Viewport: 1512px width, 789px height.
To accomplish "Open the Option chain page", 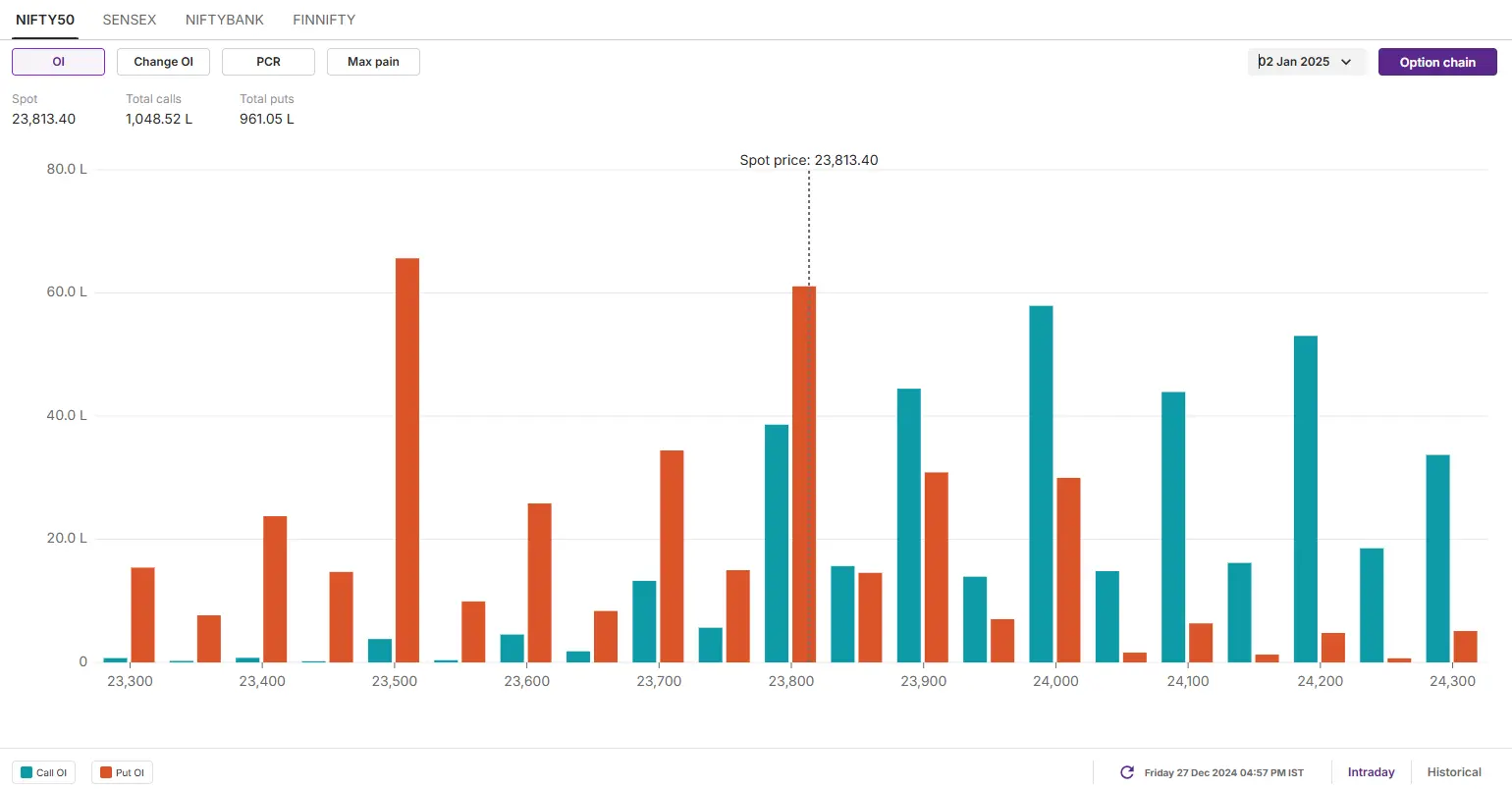I will pyautogui.click(x=1437, y=62).
